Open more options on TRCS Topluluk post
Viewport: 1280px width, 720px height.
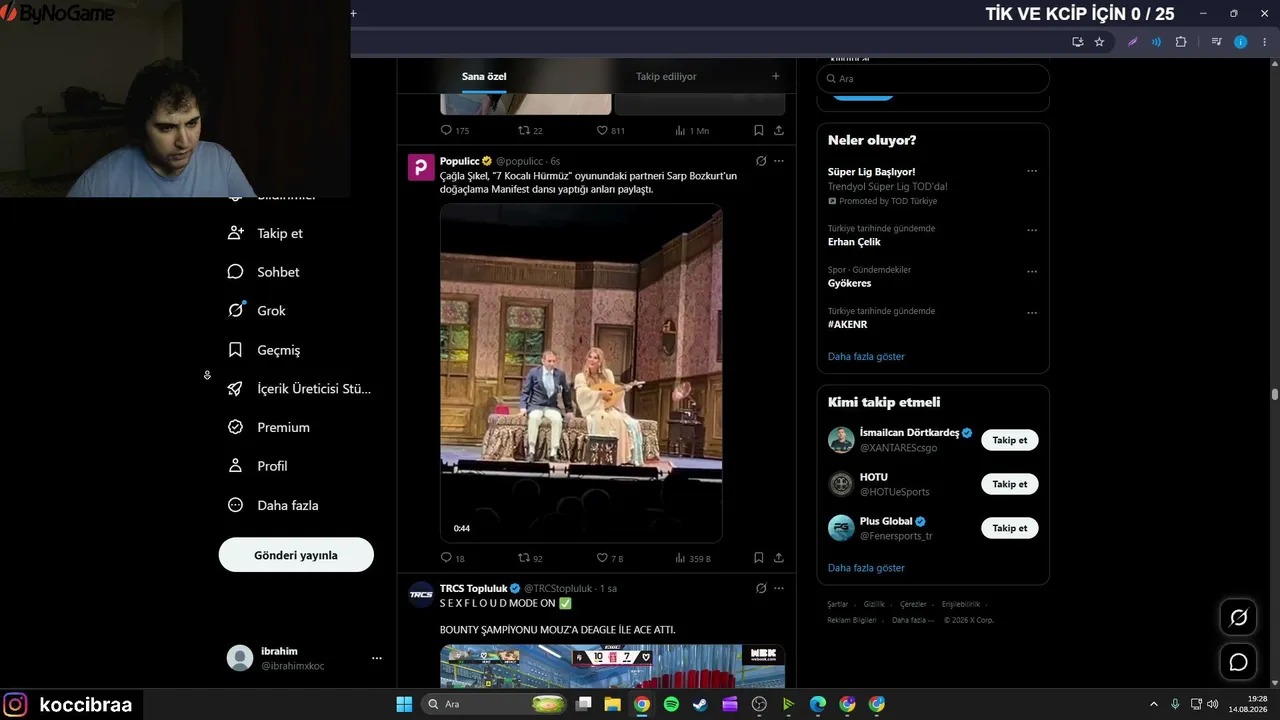pyautogui.click(x=779, y=588)
